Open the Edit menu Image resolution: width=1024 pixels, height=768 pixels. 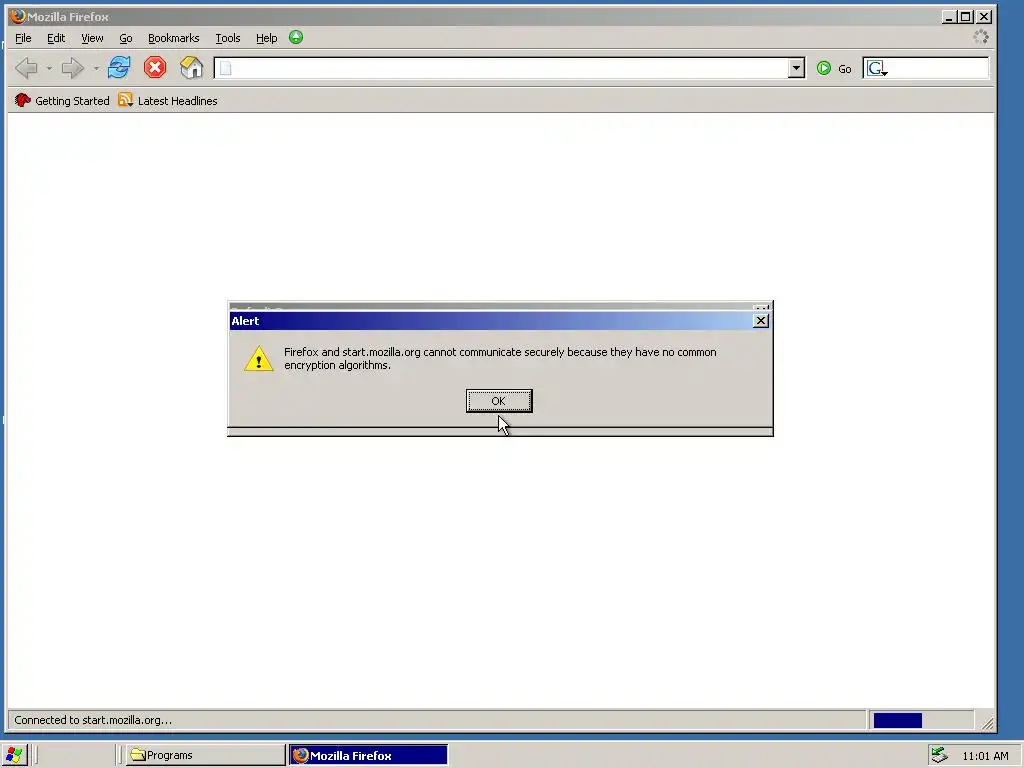click(56, 38)
